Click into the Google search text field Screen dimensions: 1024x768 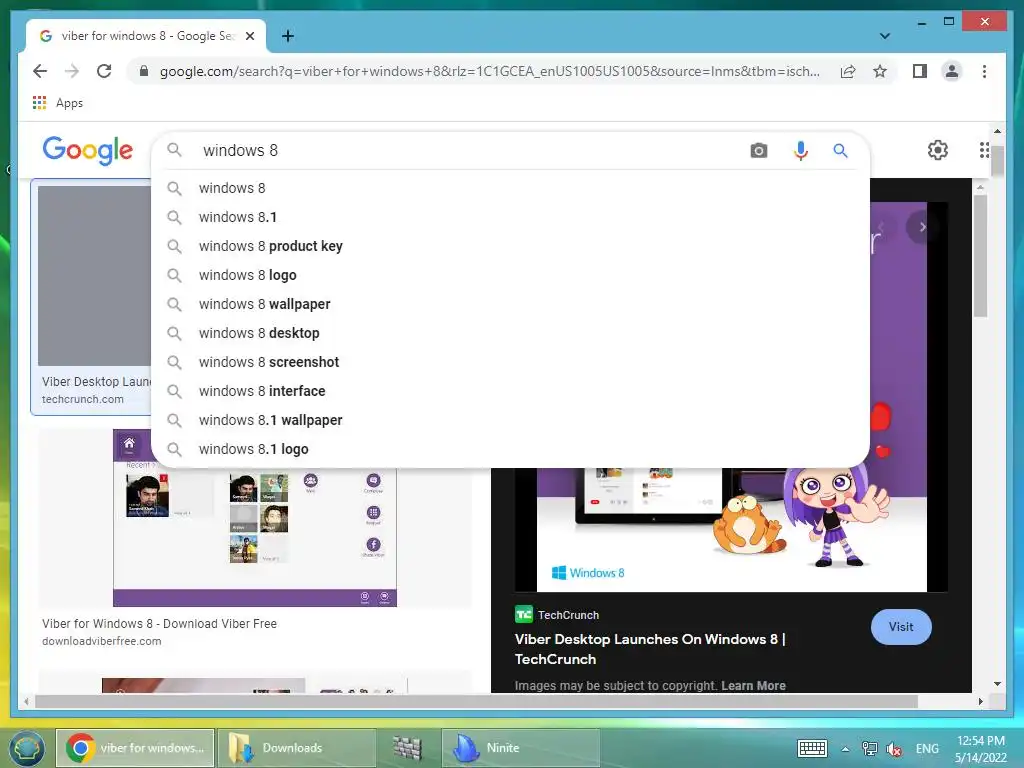tap(470, 151)
